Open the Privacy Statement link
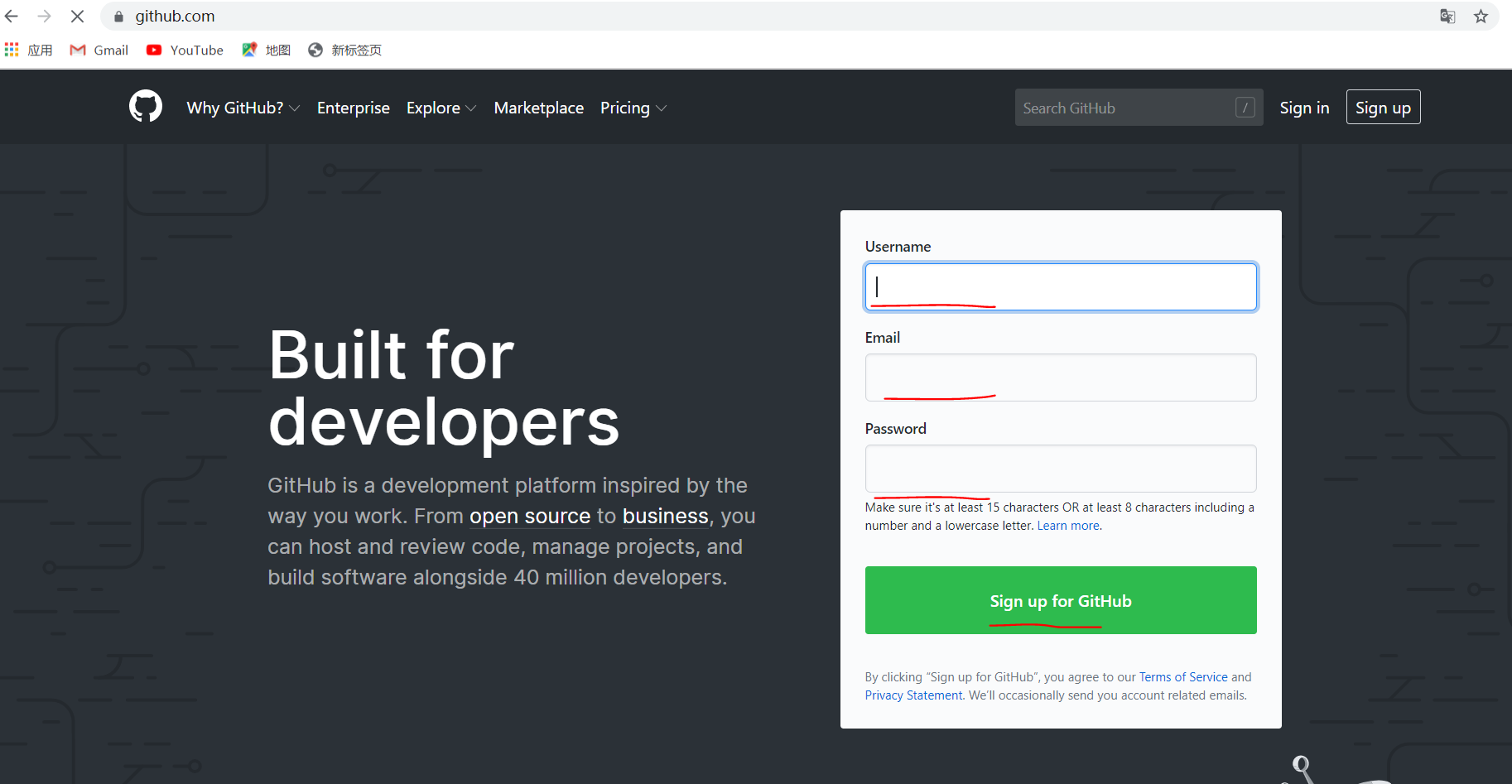 coord(914,695)
